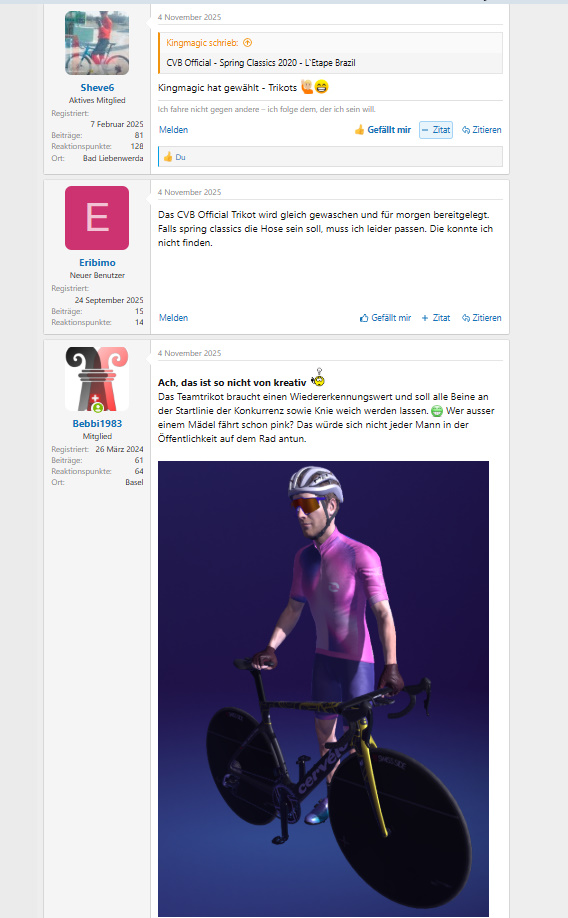This screenshot has height=918, width=568.
Task: Unlike Sheve6's post via Gefällt mir
Action: click(x=383, y=130)
